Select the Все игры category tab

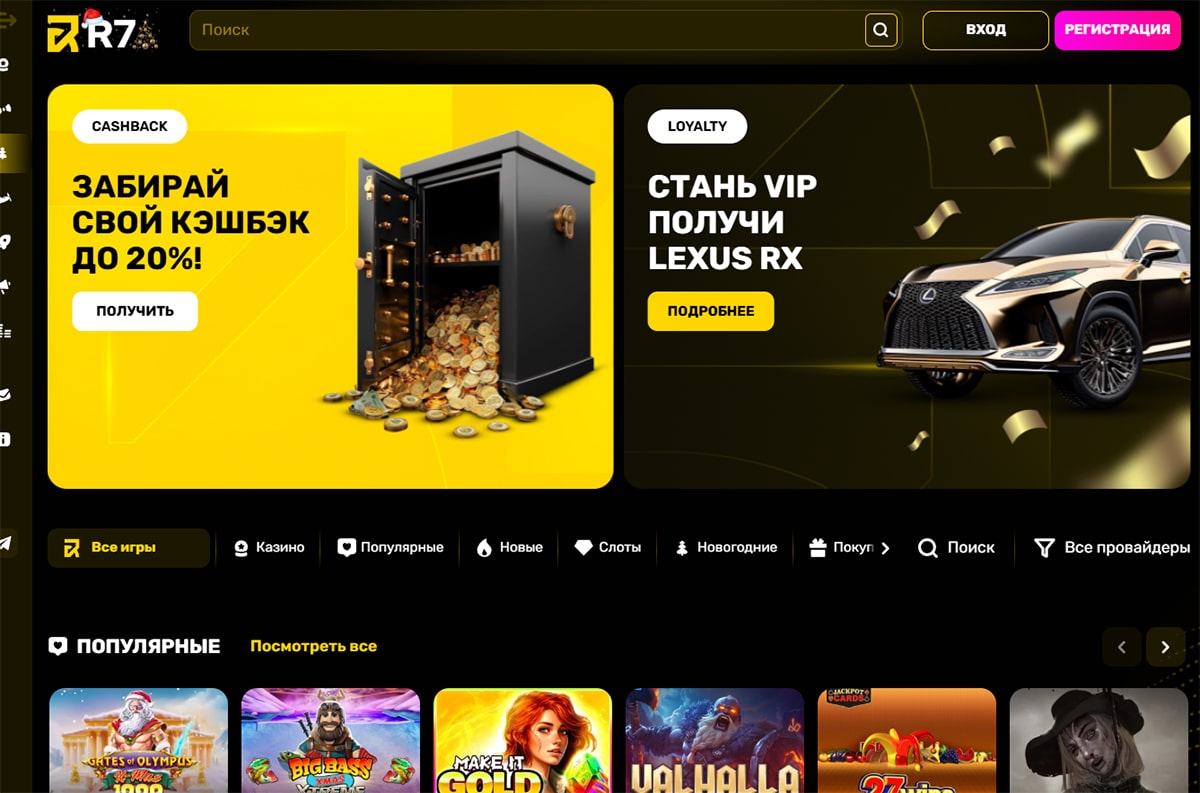point(129,548)
